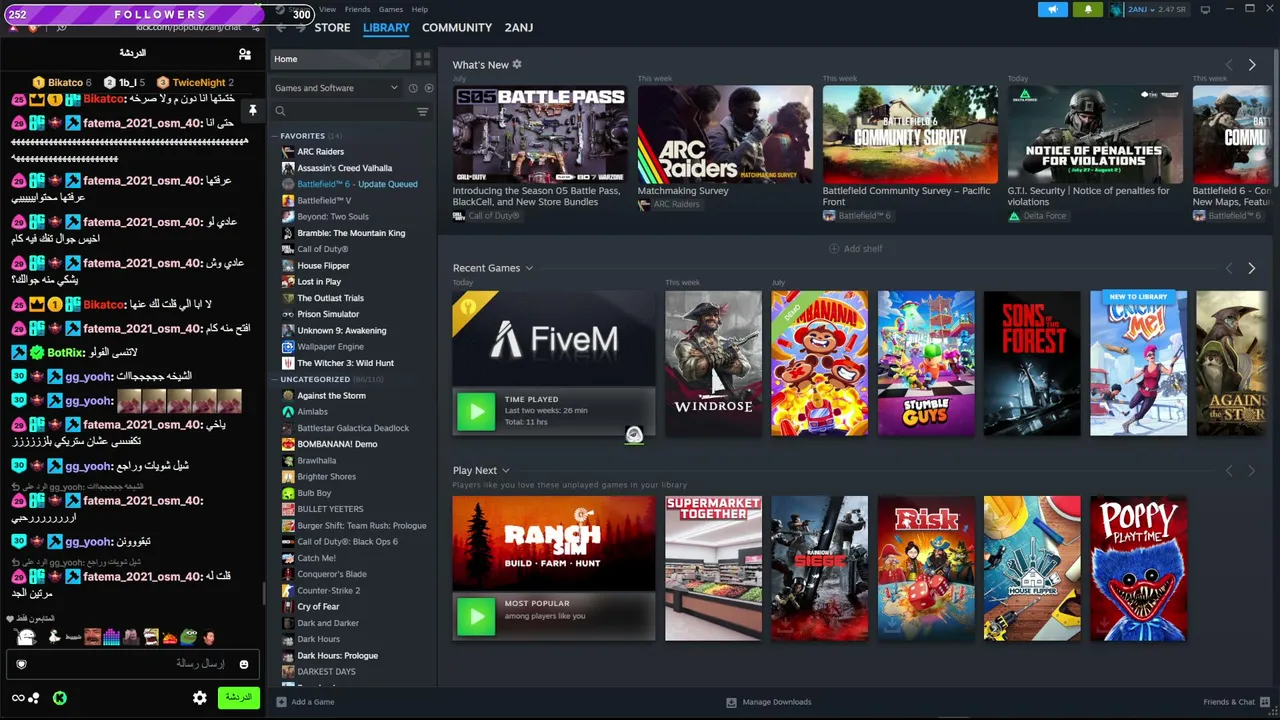Expand Play Next shelf dropdown
The image size is (1280, 720).
506,470
